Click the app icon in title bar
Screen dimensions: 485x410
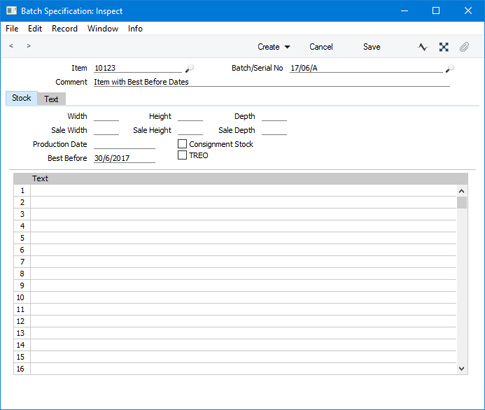pos(11,11)
